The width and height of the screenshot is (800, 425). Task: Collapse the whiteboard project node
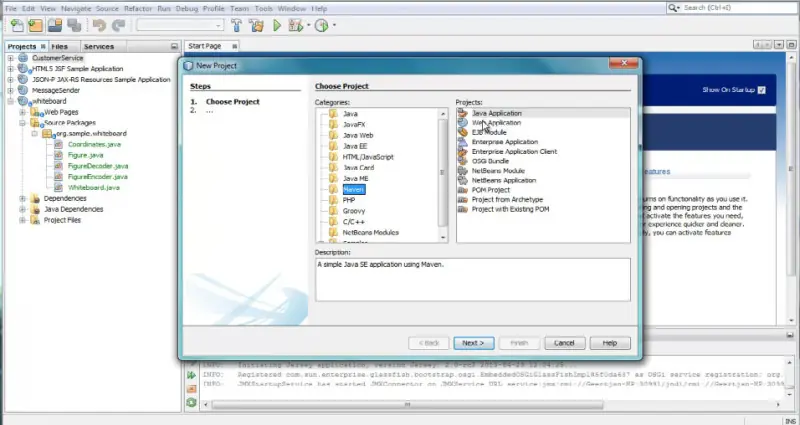(10, 101)
